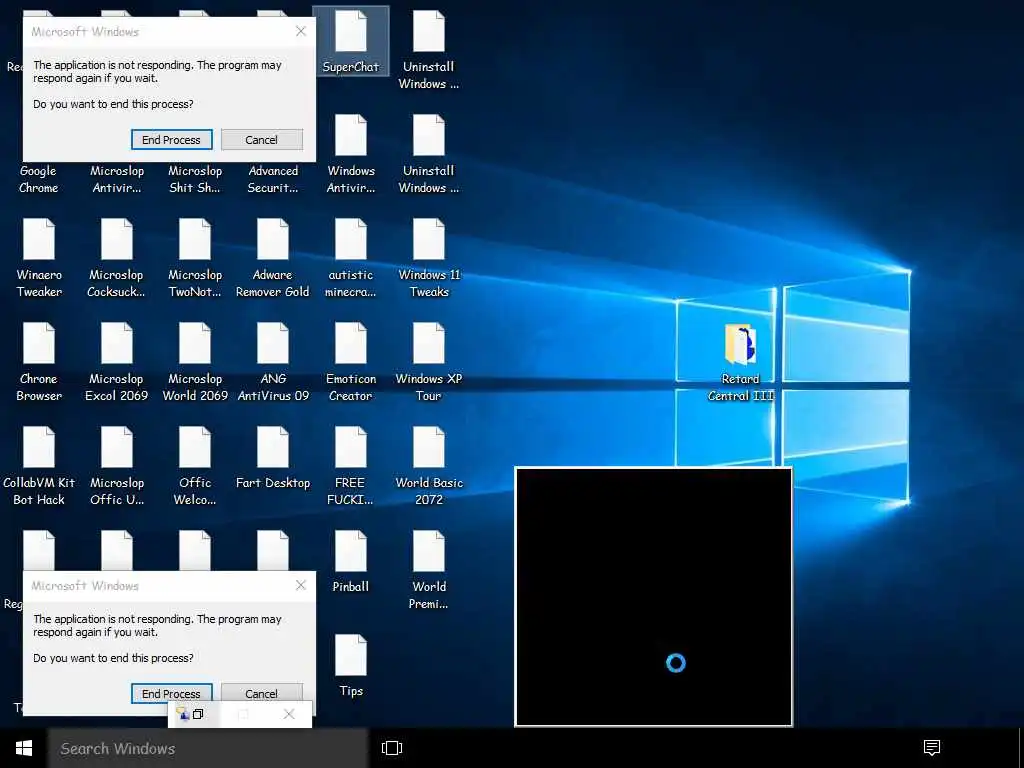Restore the minimized window above the taskbar
1024x768 pixels.
(x=198, y=714)
